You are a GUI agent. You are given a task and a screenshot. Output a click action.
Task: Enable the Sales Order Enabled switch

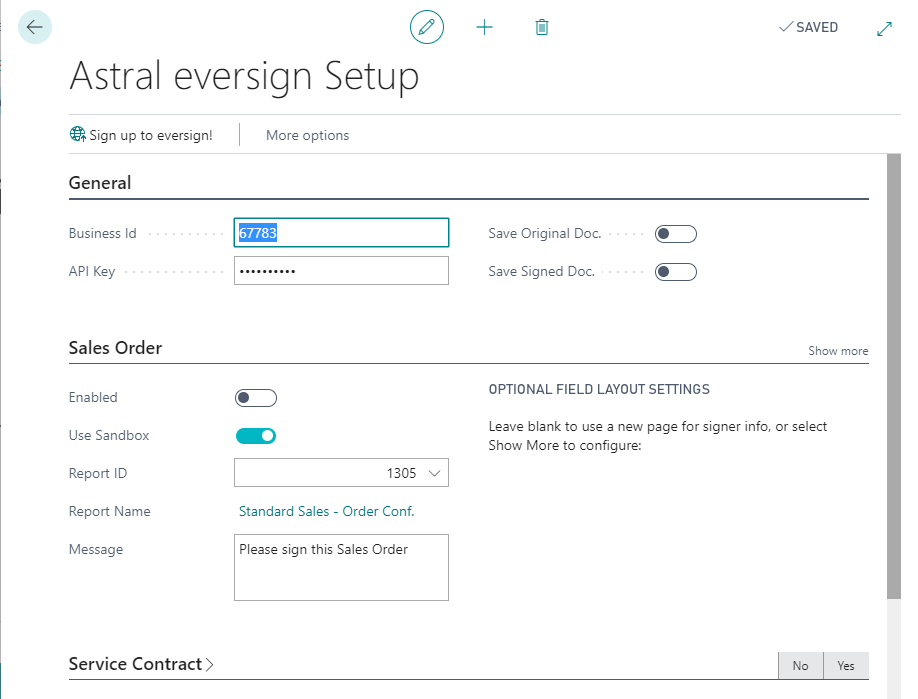coord(255,398)
